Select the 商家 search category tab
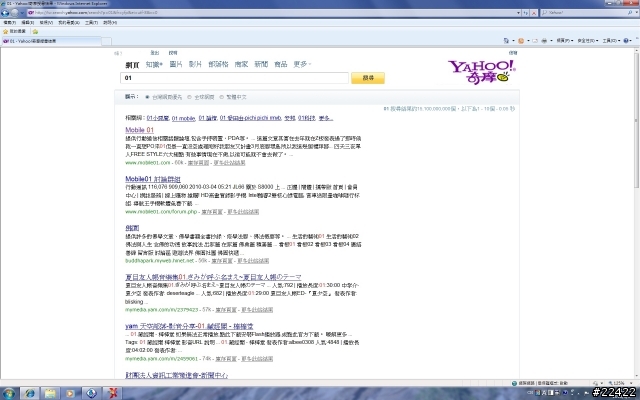Viewport: 640px width, 400px height. 241,64
